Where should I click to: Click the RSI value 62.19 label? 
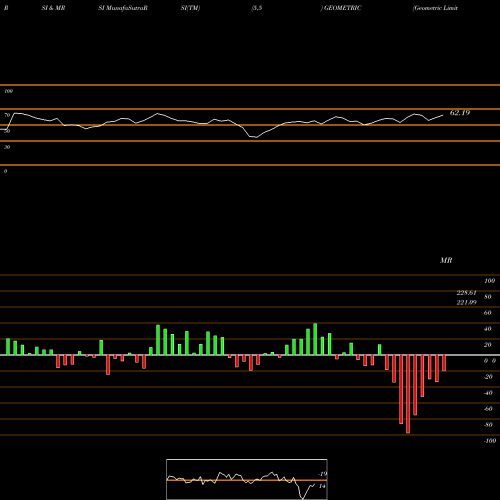click(x=460, y=113)
